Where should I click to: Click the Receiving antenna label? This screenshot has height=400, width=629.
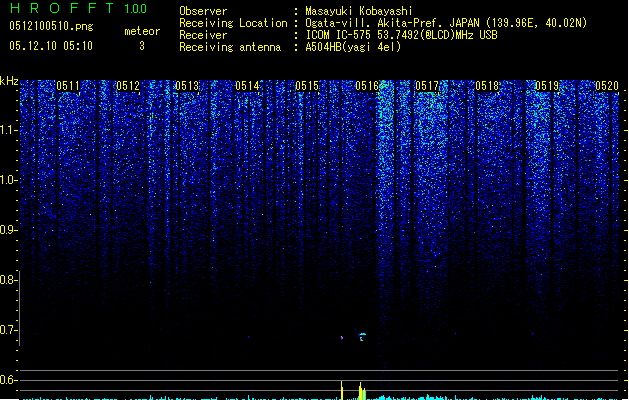(x=230, y=47)
